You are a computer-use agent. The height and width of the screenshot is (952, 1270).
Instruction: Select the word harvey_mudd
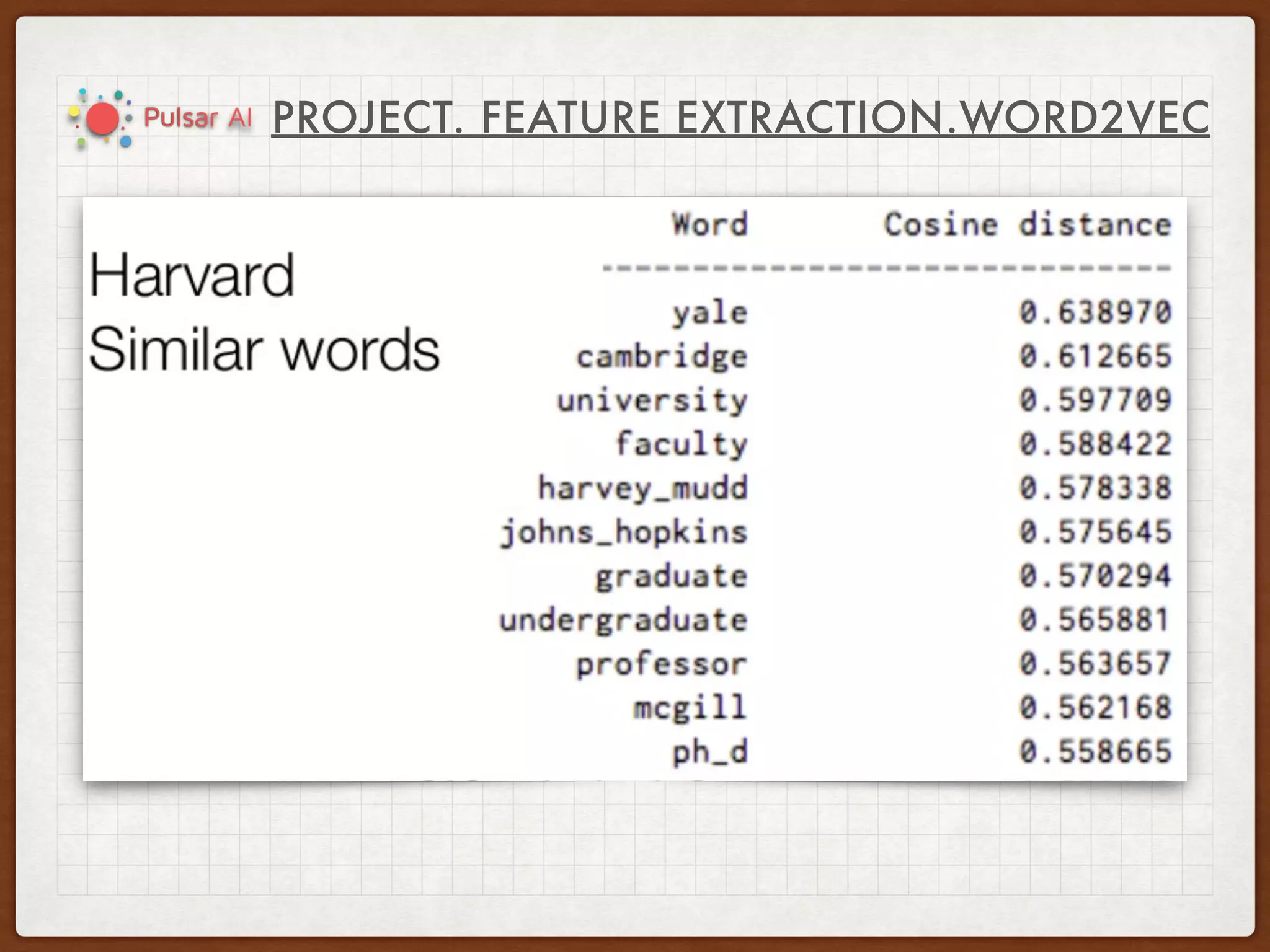(x=642, y=488)
